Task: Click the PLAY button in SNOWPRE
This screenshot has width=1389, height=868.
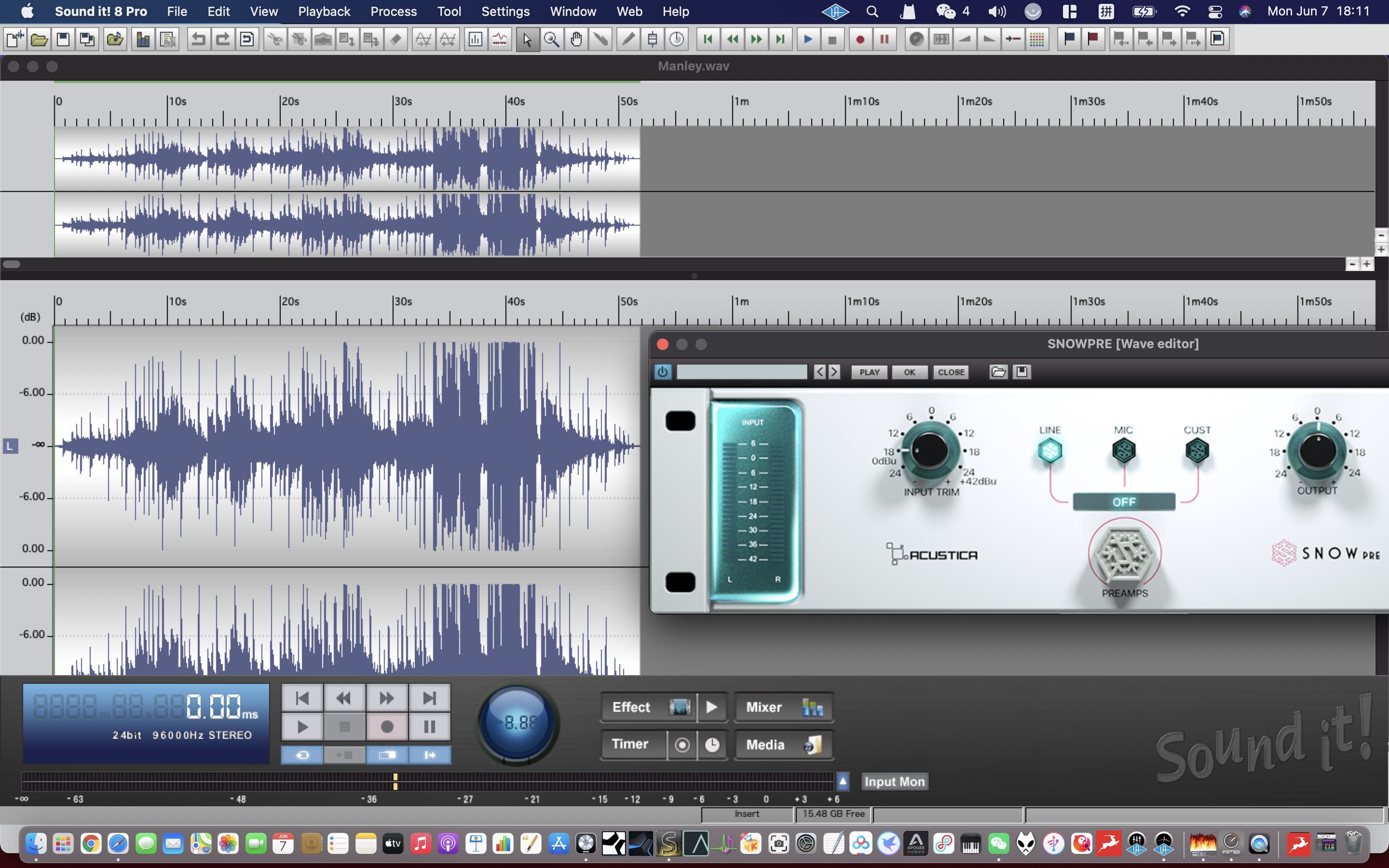Action: tap(870, 372)
